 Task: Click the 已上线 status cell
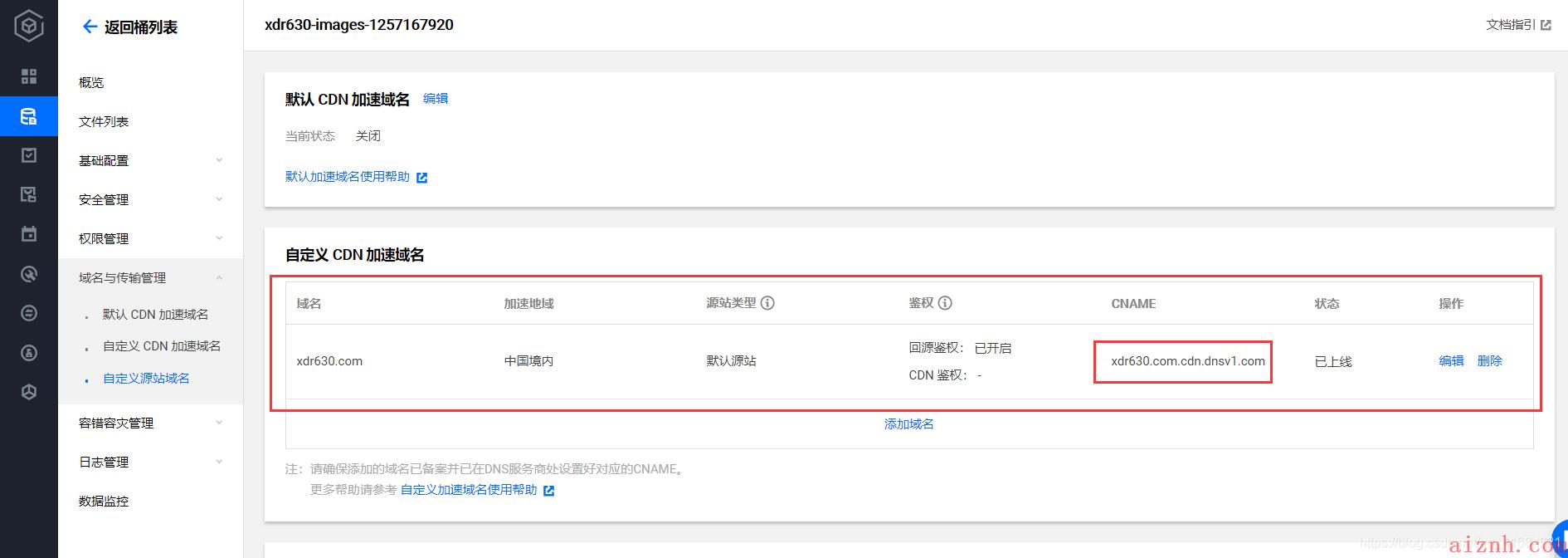(x=1333, y=361)
